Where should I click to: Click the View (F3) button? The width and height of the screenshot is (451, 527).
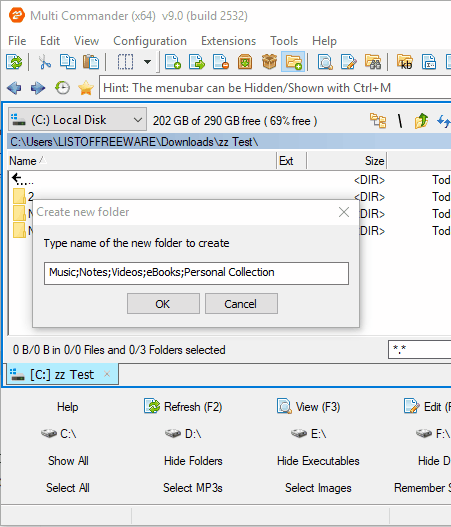(x=308, y=407)
